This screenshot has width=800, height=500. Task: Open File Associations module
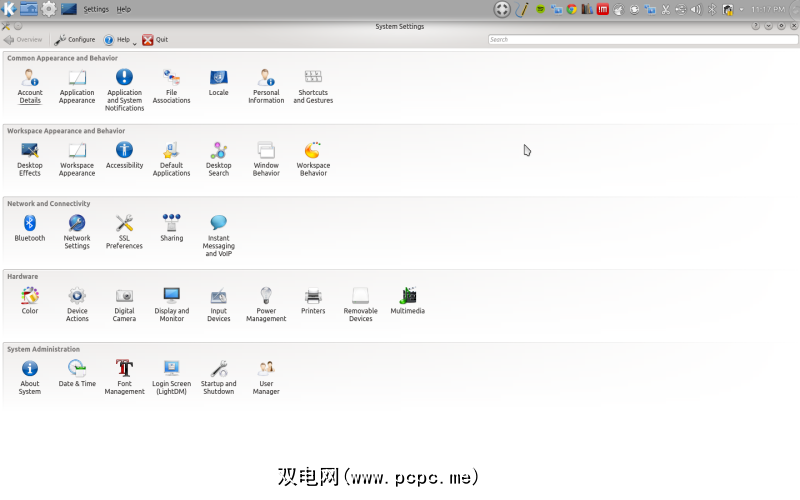coord(171,86)
